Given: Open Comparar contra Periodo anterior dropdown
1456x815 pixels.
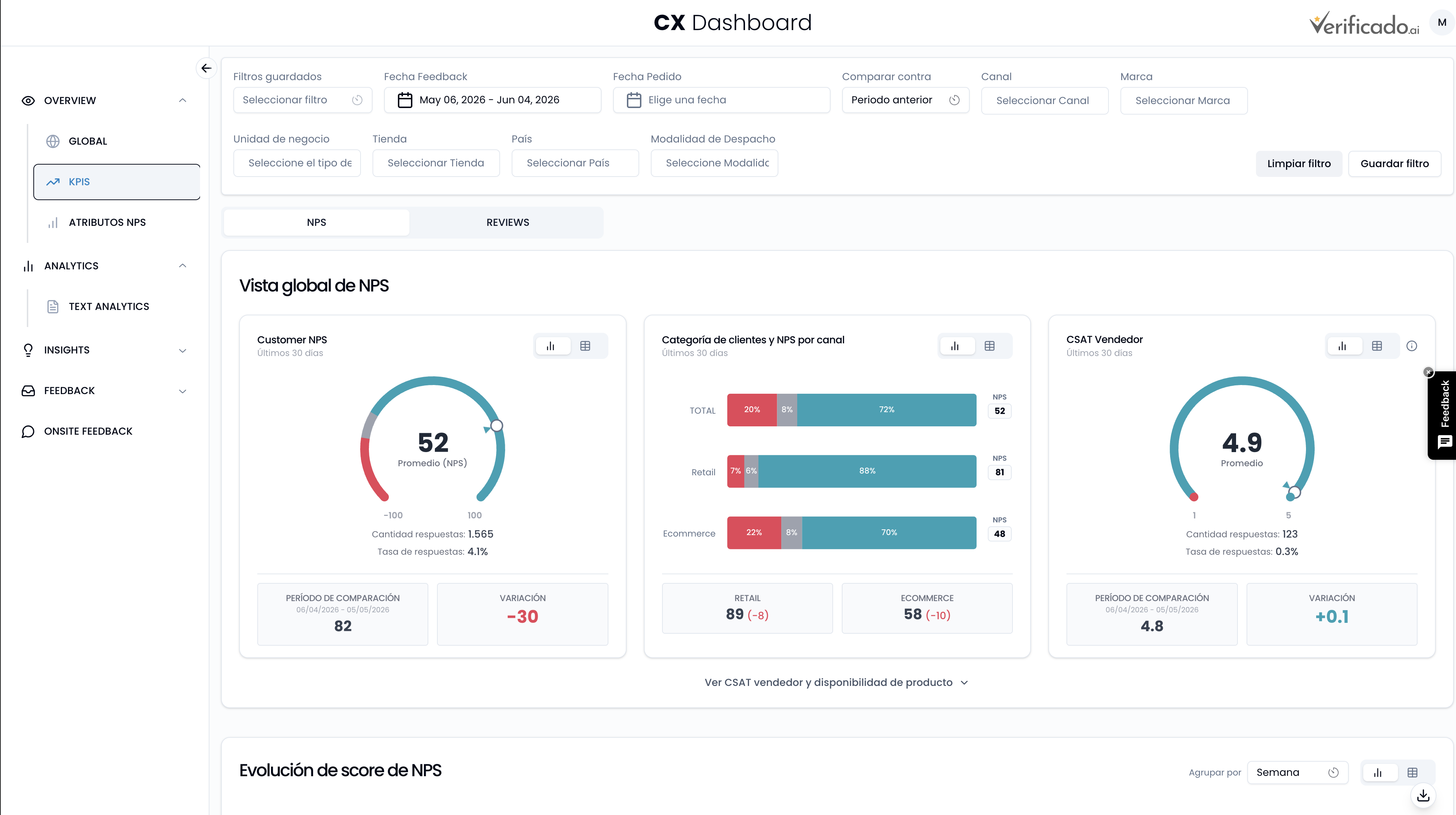Looking at the screenshot, I should [906, 100].
